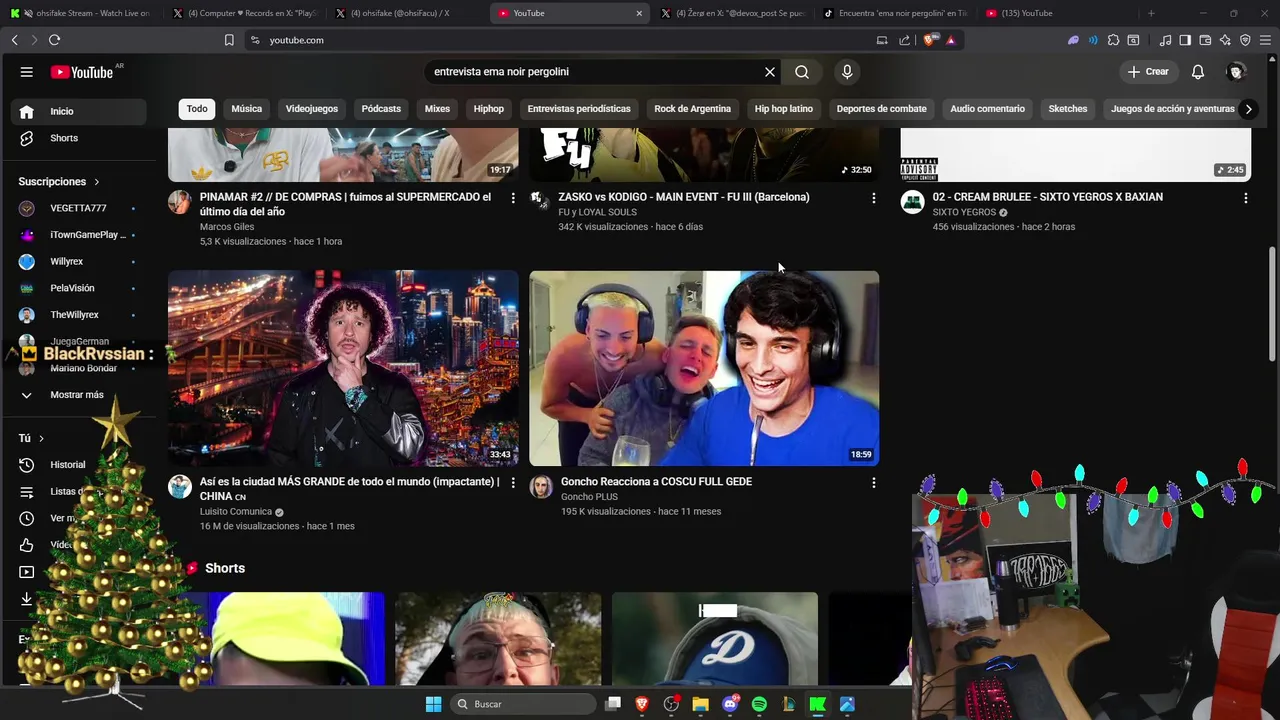This screenshot has height=720, width=1280.
Task: Select the Música filter chip
Action: click(x=246, y=109)
